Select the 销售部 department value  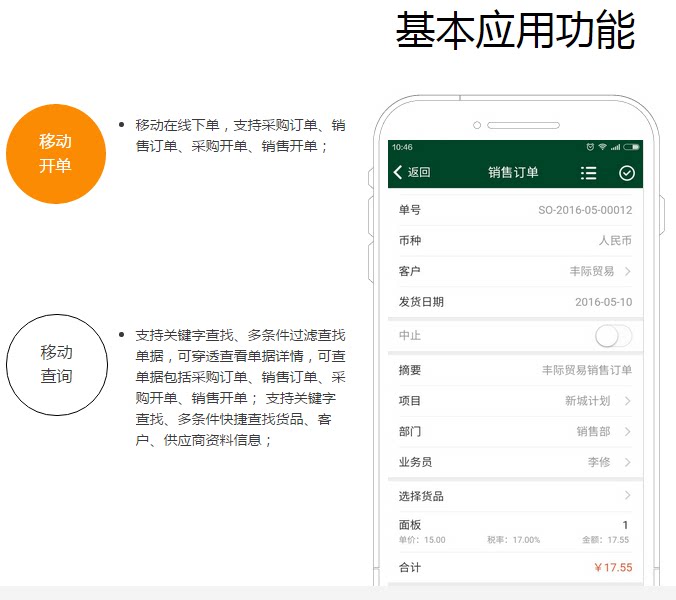(594, 431)
